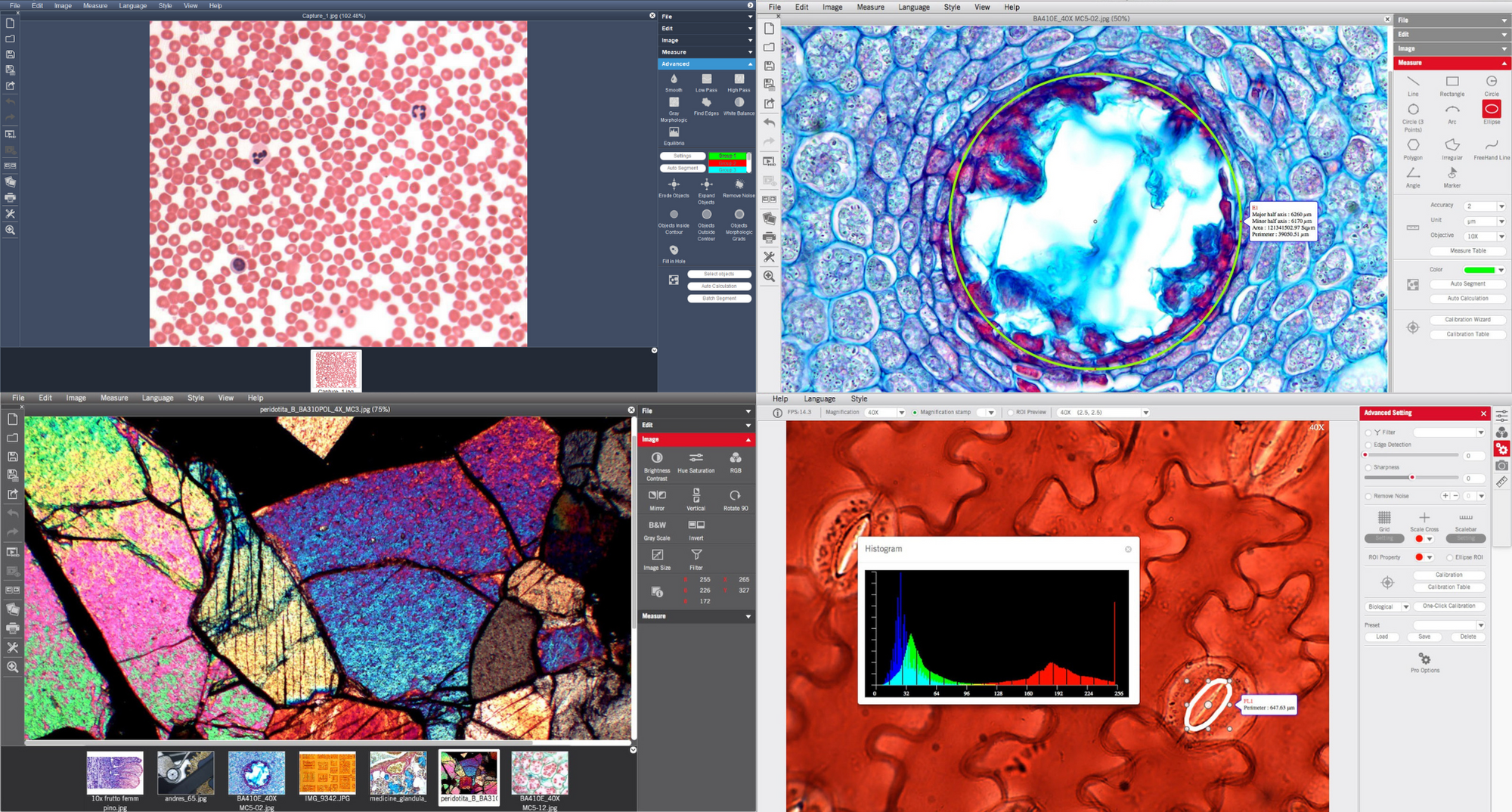Enable the Edge Detection option
1512x812 pixels.
(x=1369, y=445)
